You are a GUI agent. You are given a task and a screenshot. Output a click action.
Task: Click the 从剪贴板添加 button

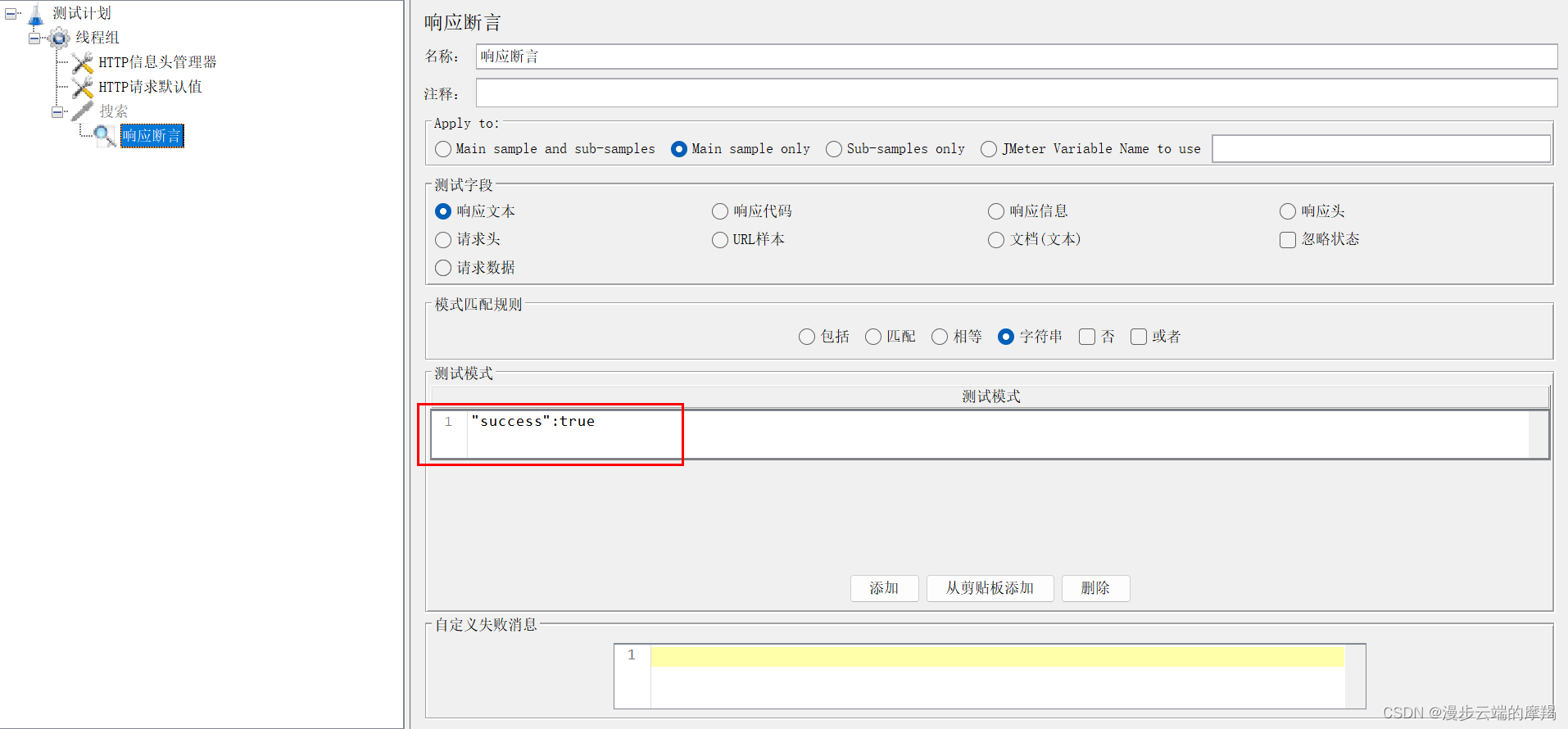click(x=990, y=588)
